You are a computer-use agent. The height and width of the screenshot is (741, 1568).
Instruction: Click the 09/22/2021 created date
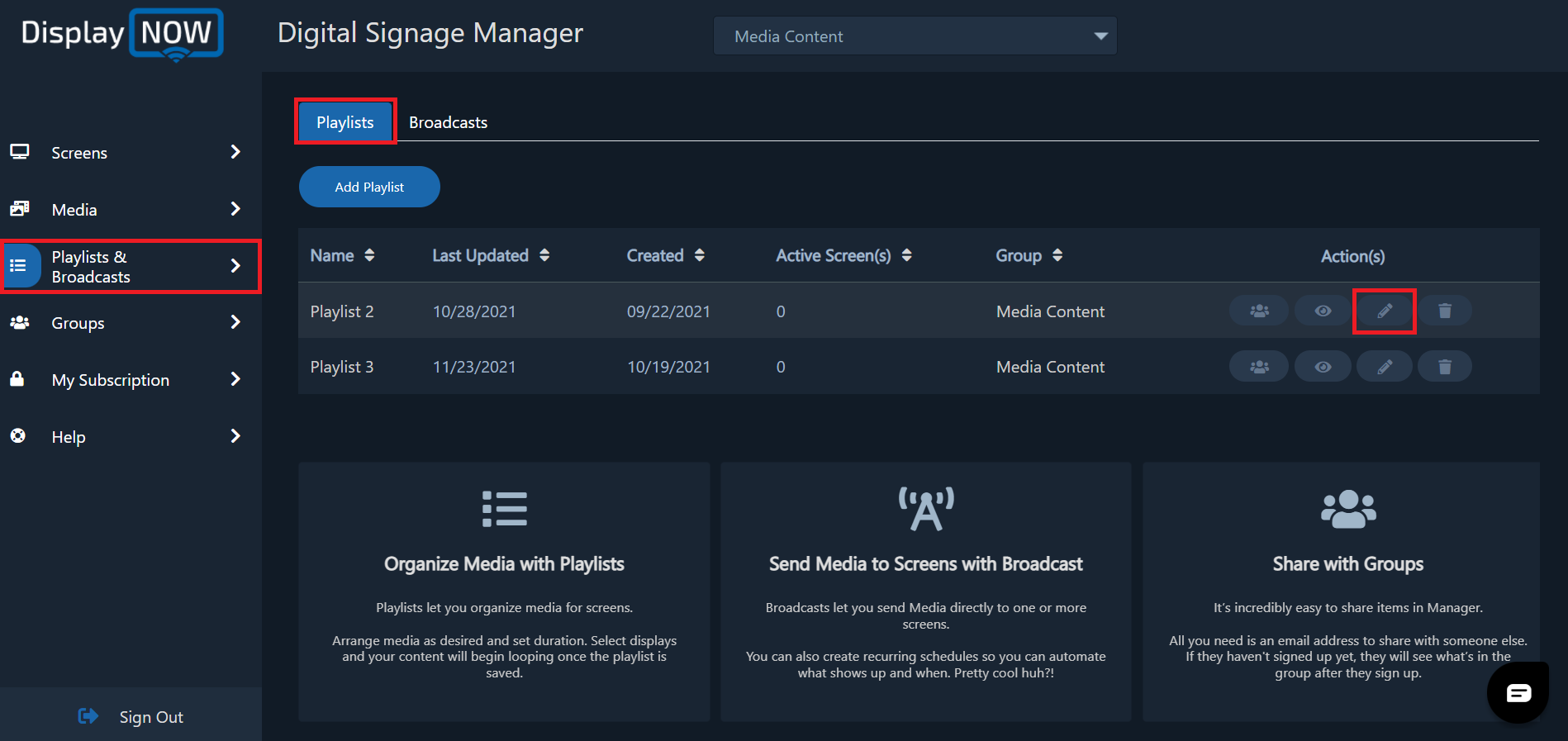[668, 311]
